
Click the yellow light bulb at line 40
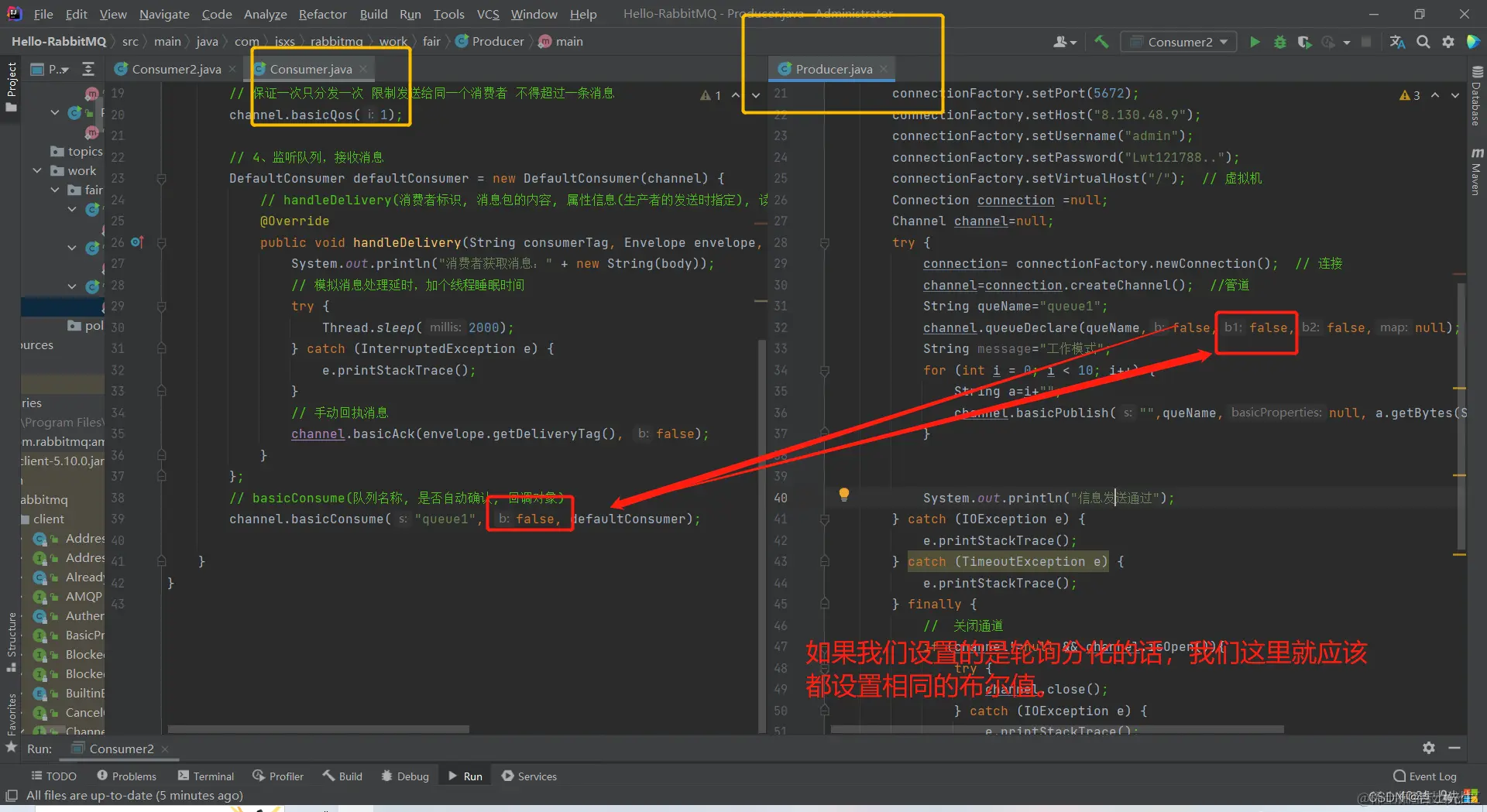[x=844, y=495]
